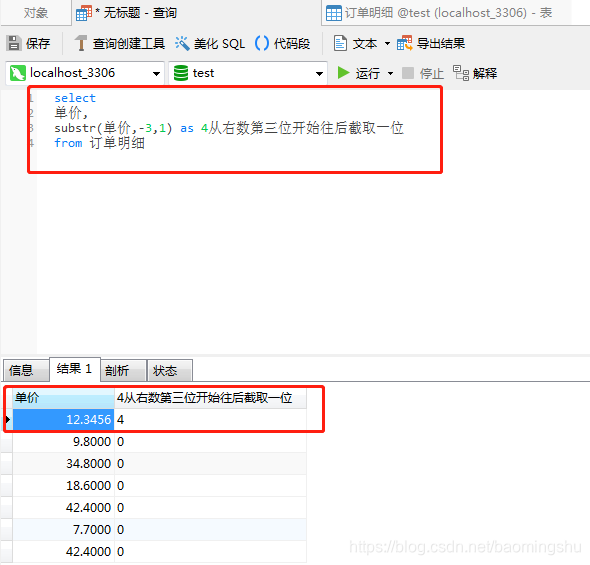Click the current row indicator arrow

(8, 419)
